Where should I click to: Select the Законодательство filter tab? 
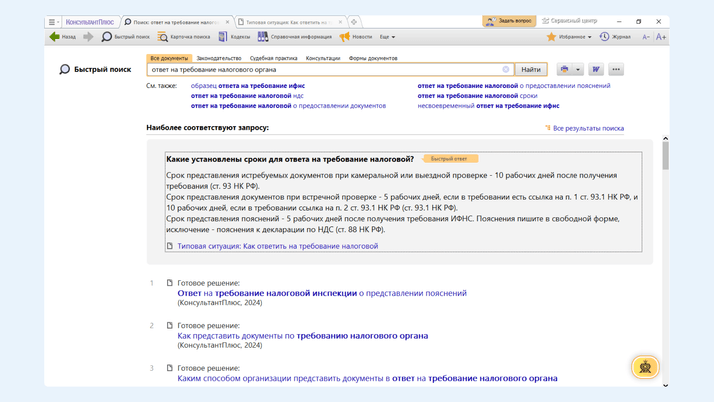click(x=219, y=58)
